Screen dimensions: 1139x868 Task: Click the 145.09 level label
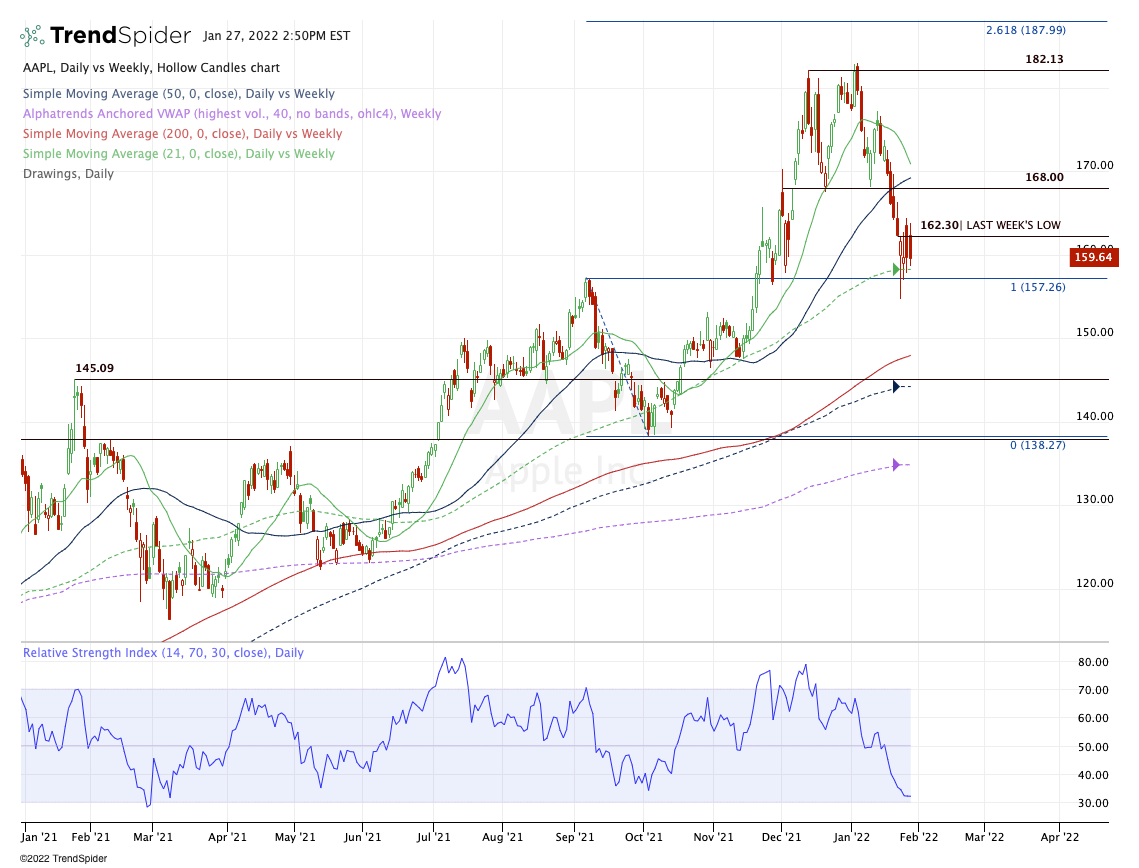(94, 368)
